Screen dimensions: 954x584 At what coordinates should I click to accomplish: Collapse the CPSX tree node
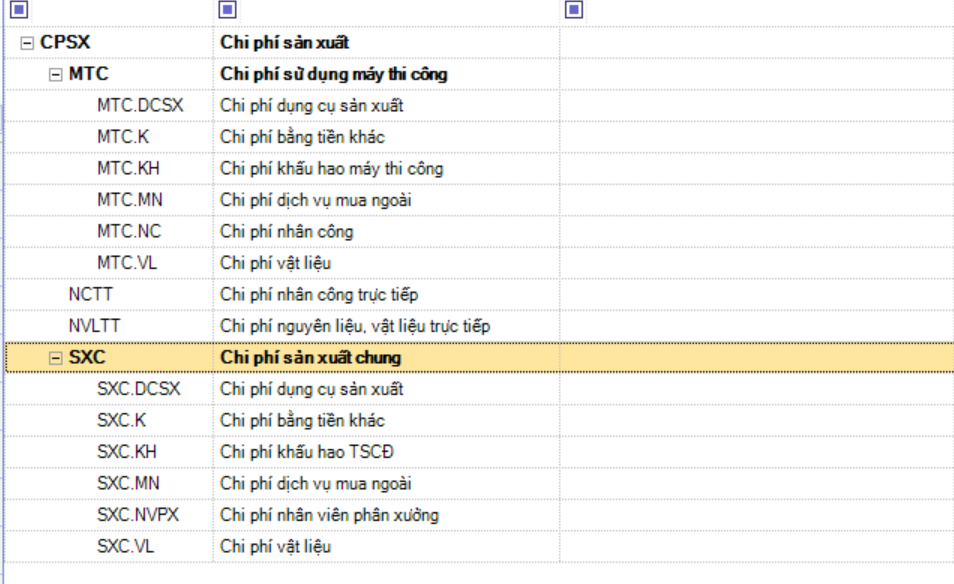click(x=27, y=43)
